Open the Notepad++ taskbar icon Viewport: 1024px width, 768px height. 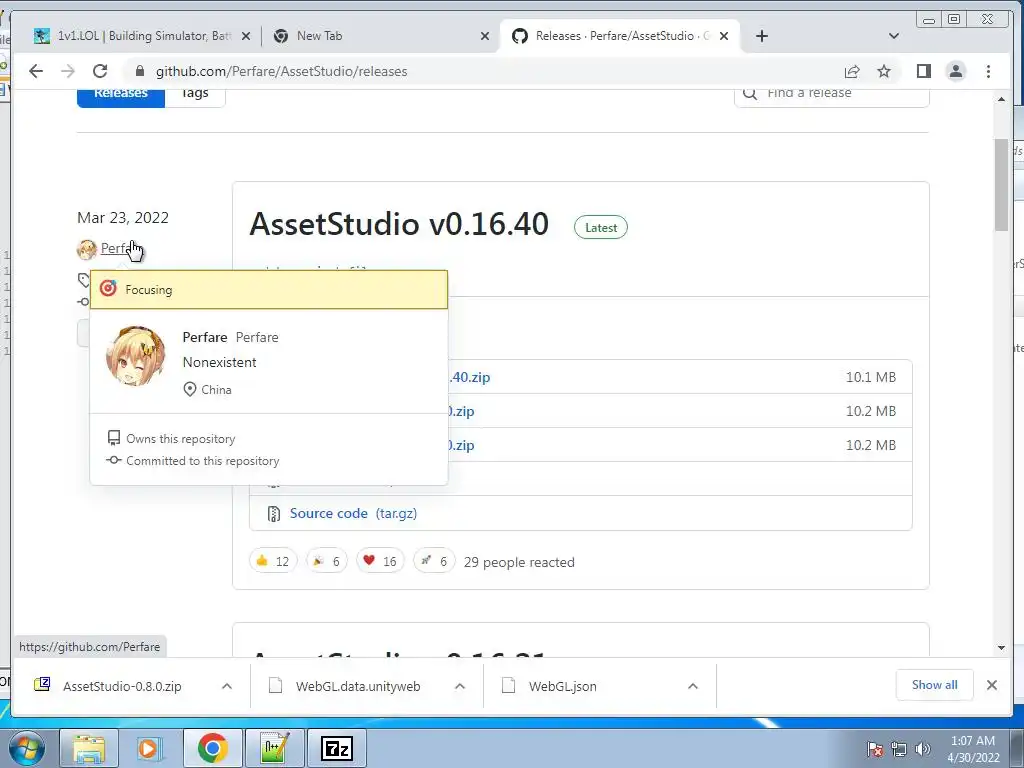coord(274,748)
